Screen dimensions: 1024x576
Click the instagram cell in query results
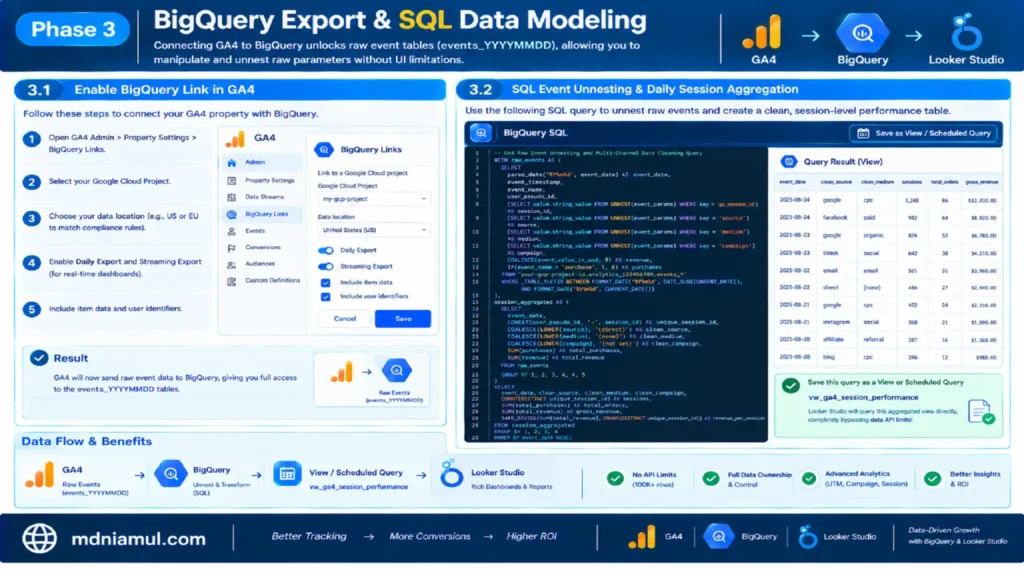pyautogui.click(x=836, y=322)
